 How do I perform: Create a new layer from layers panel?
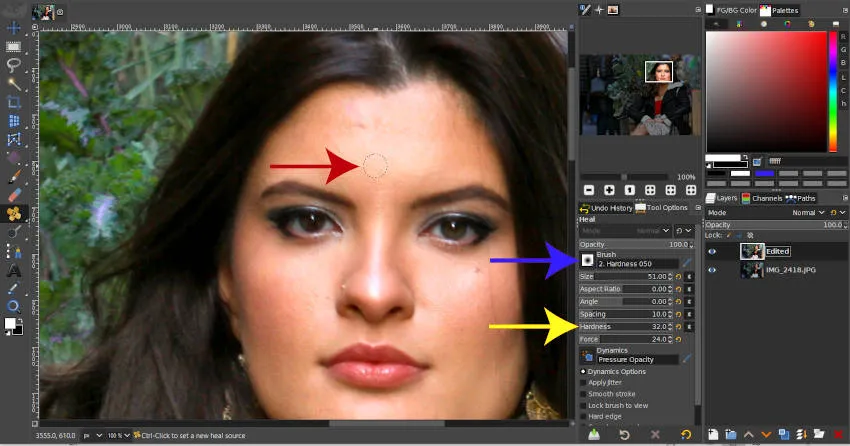(x=713, y=435)
